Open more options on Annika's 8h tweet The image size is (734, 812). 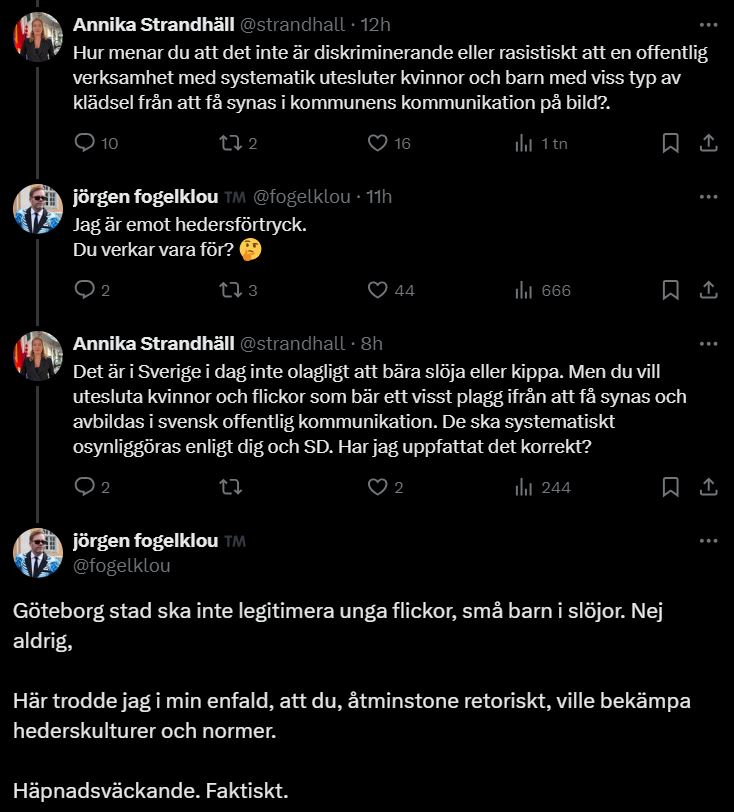708,344
